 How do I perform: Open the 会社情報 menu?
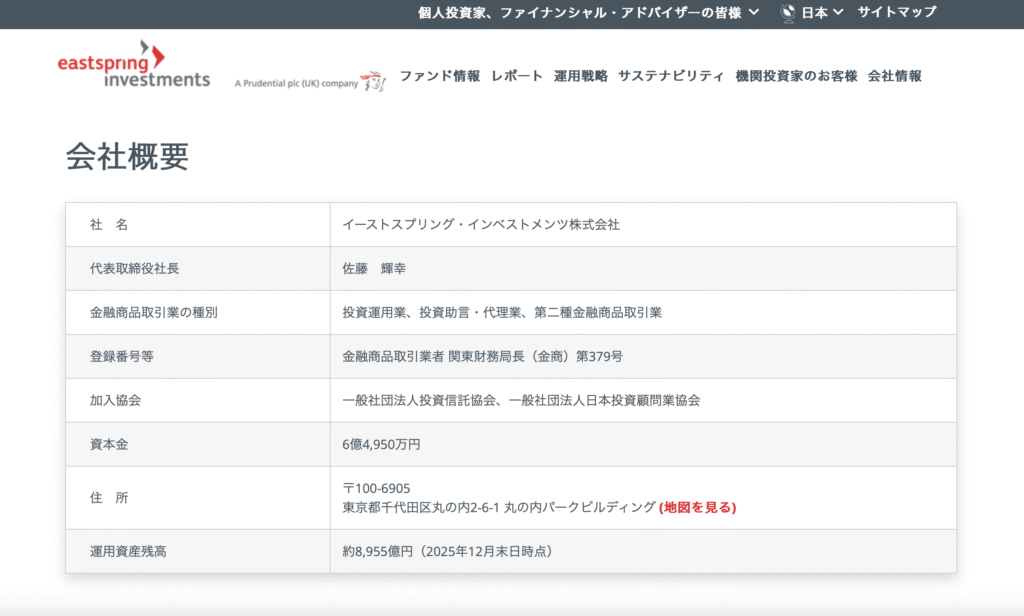pyautogui.click(x=895, y=76)
